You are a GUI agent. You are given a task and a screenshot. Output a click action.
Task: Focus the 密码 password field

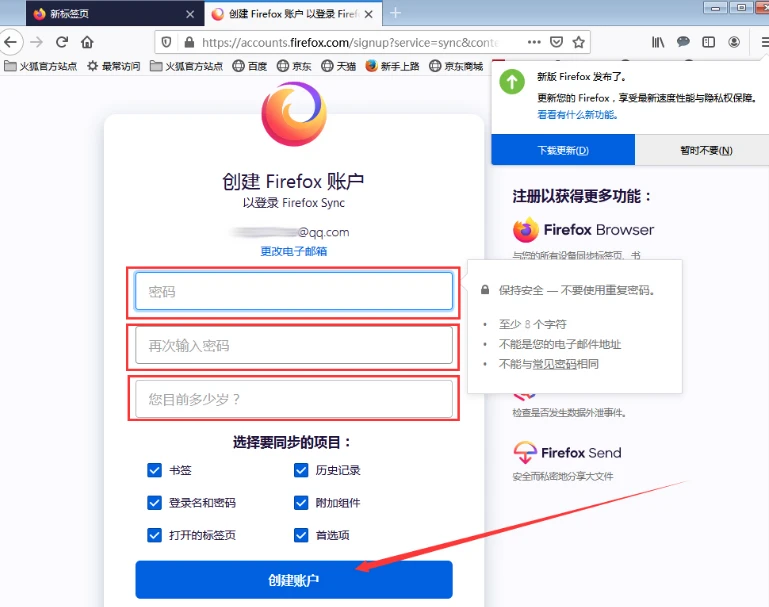[294, 291]
